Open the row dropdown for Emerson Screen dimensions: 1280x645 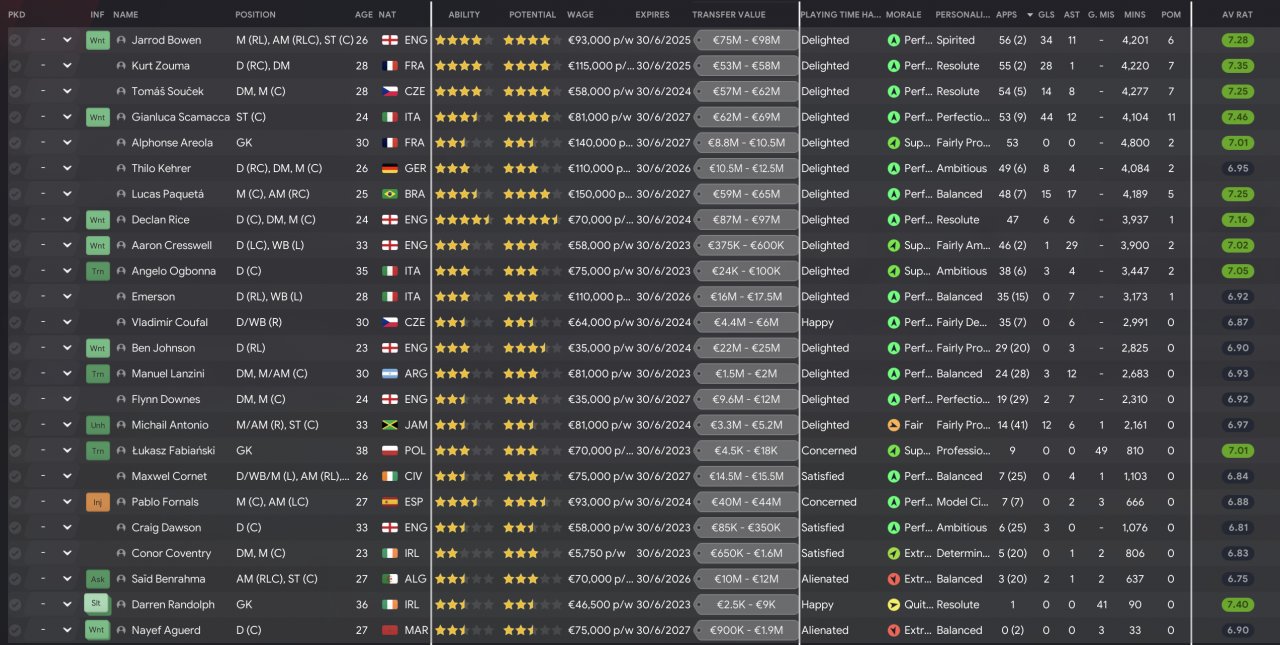(67, 297)
